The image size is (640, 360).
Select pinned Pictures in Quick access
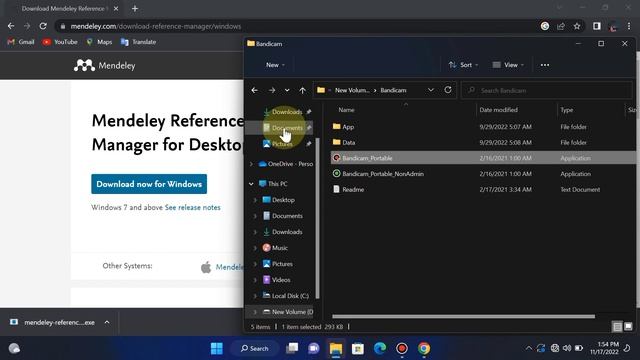282,144
